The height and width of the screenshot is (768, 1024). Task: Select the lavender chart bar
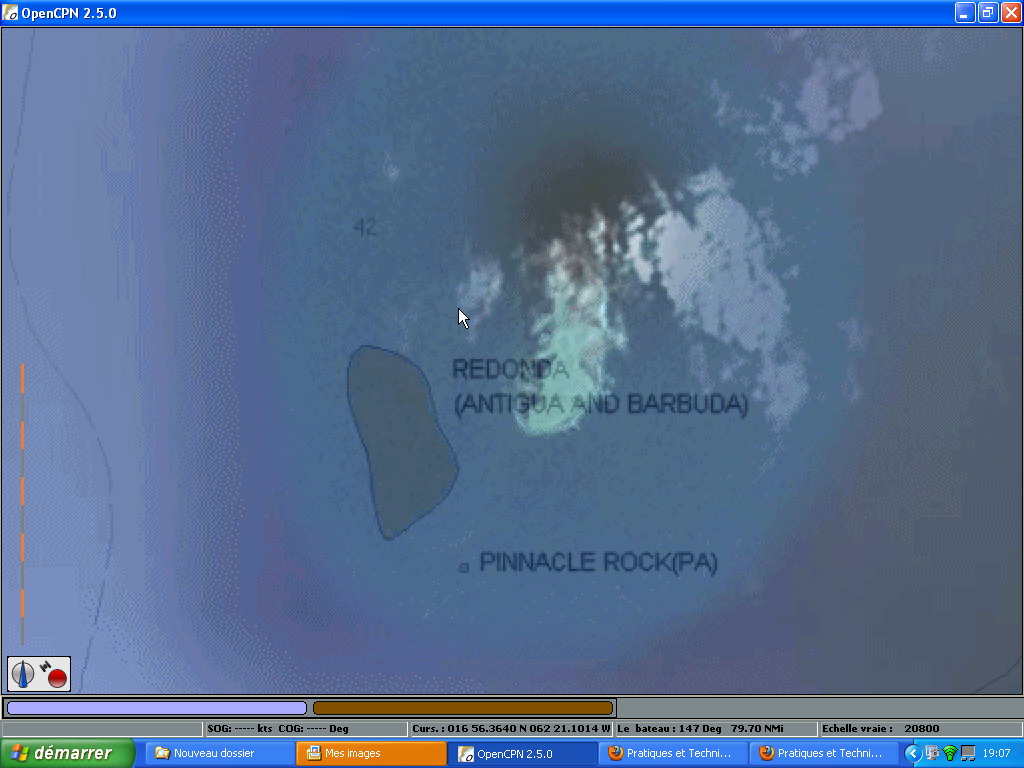tap(156, 708)
